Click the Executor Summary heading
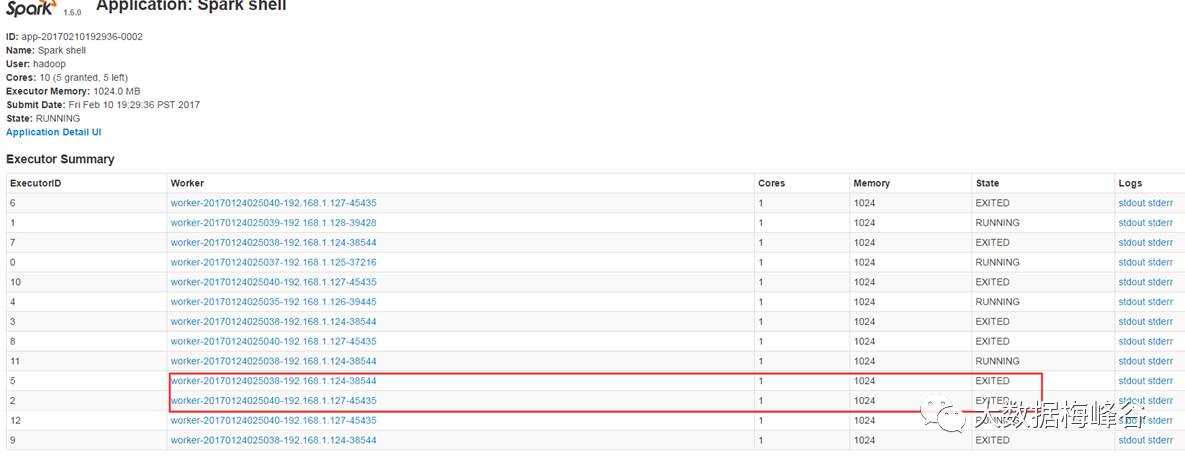This screenshot has height=467, width=1185. 60,159
